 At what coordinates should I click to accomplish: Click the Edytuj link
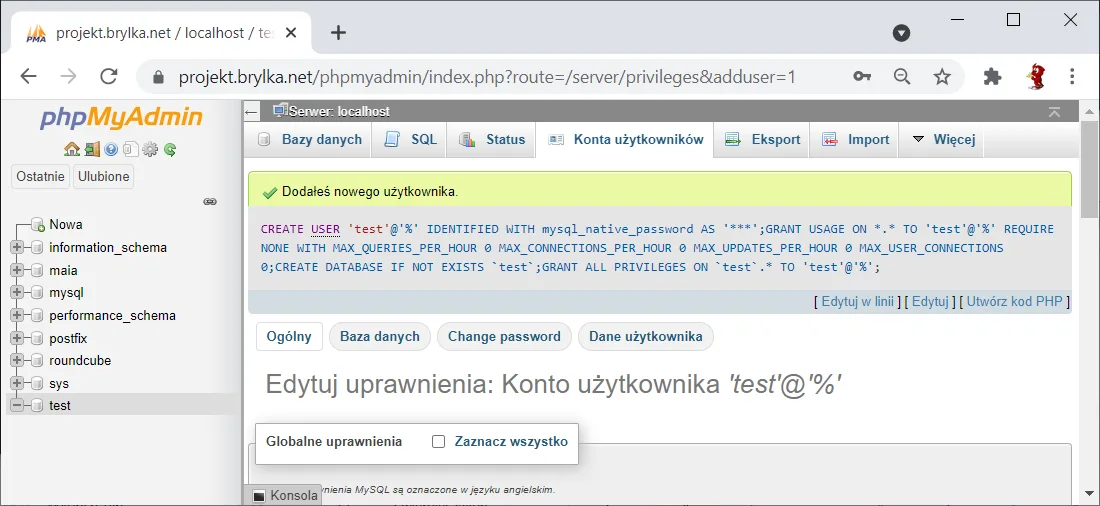tap(930, 302)
